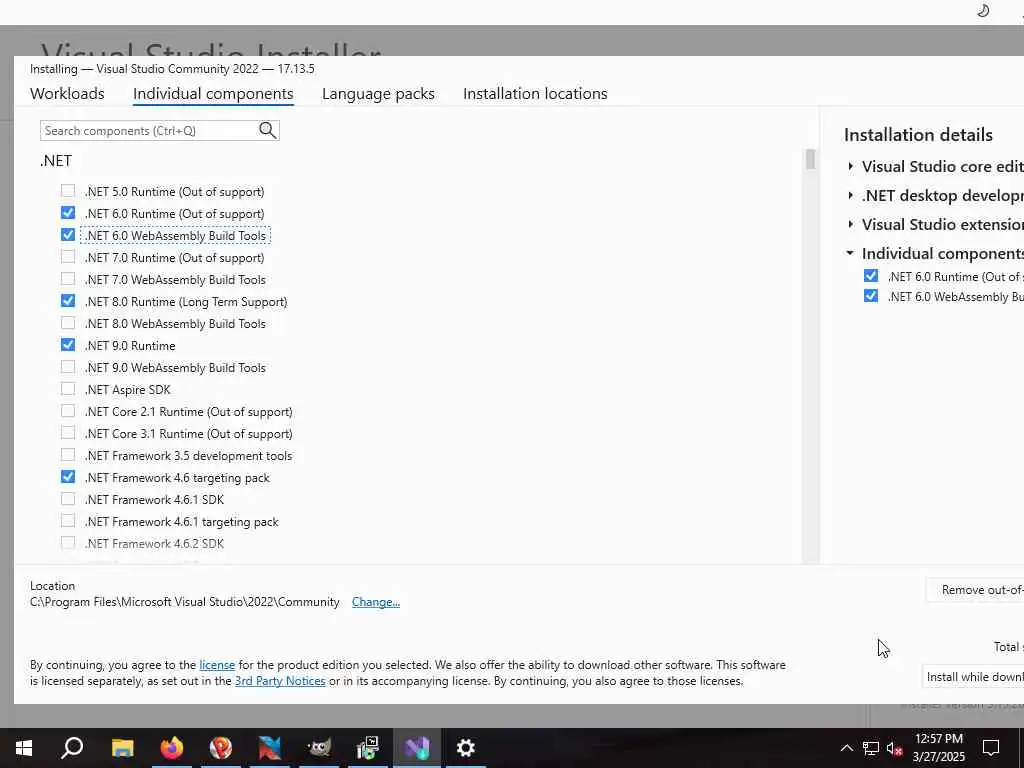Check .NET Core 2.1 Runtime checkbox
Screen dimensions: 1024x768
tap(68, 411)
